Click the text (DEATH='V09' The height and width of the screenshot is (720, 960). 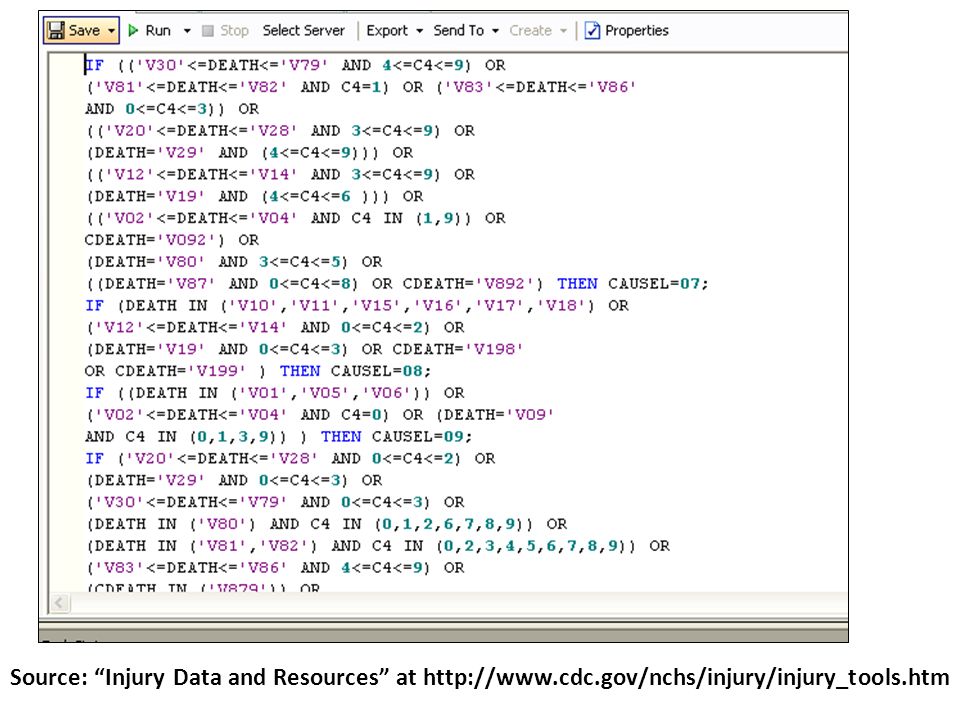pyautogui.click(x=495, y=414)
